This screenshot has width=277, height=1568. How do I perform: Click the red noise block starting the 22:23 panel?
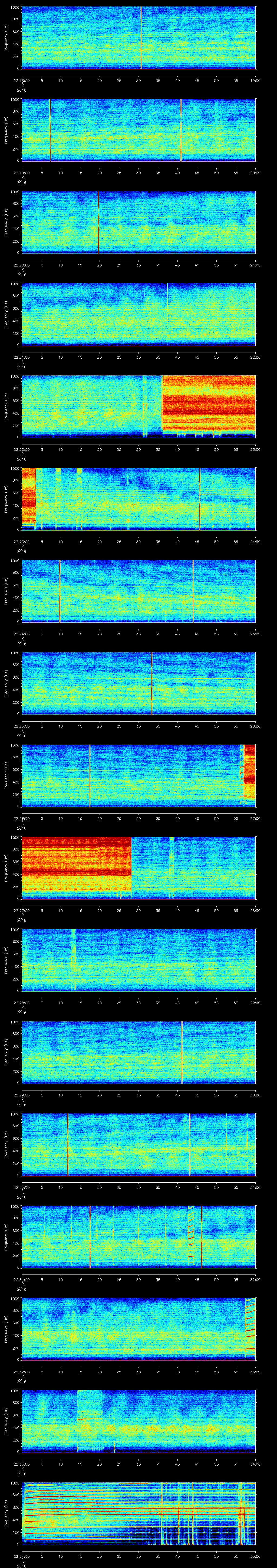[x=29, y=496]
